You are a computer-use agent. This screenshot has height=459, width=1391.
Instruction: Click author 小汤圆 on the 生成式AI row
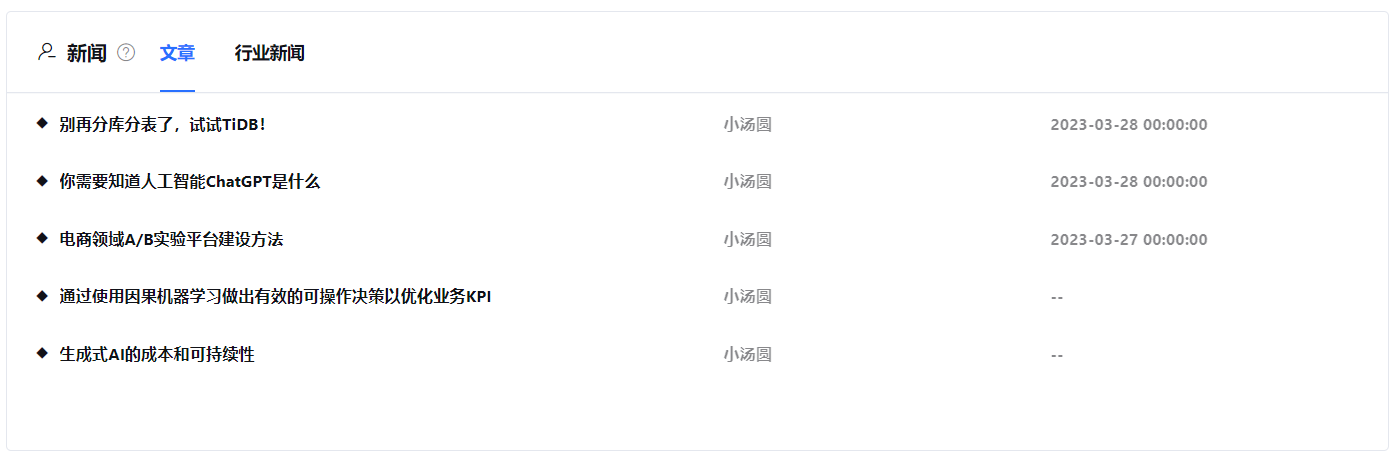tap(748, 355)
